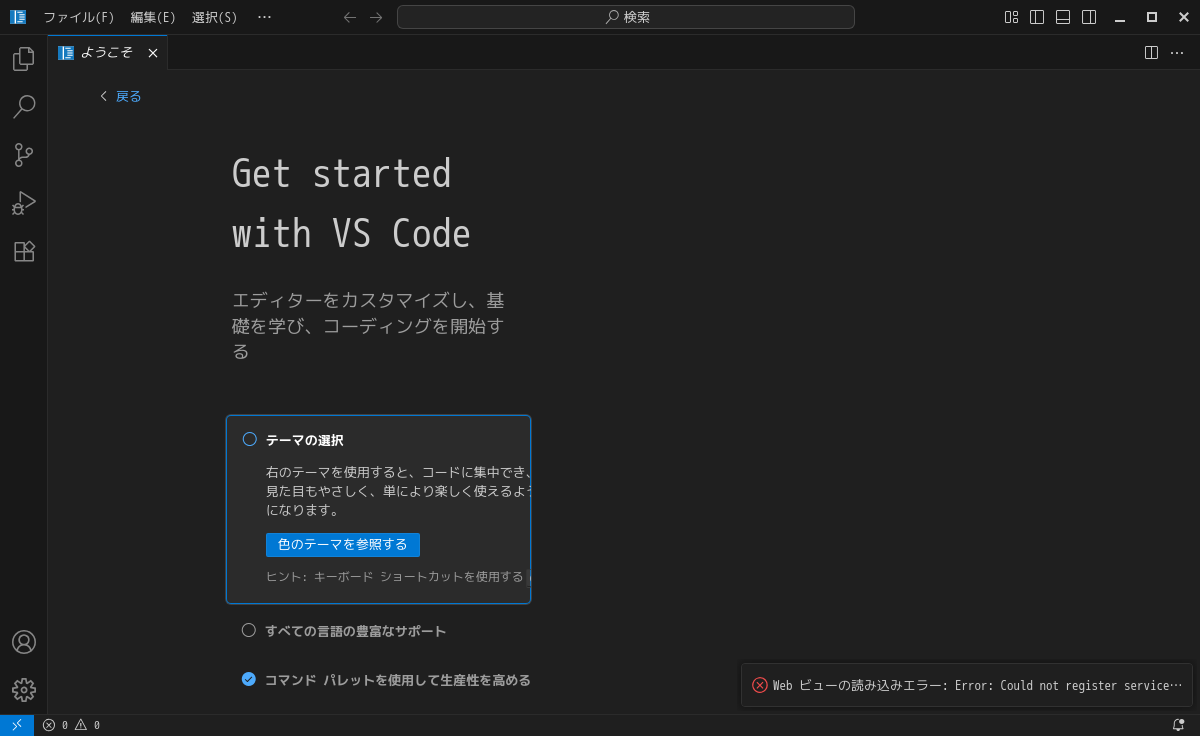Image resolution: width=1200 pixels, height=736 pixels.
Task: Toggle すべての言語の豊富なサポート step circle
Action: 249,630
